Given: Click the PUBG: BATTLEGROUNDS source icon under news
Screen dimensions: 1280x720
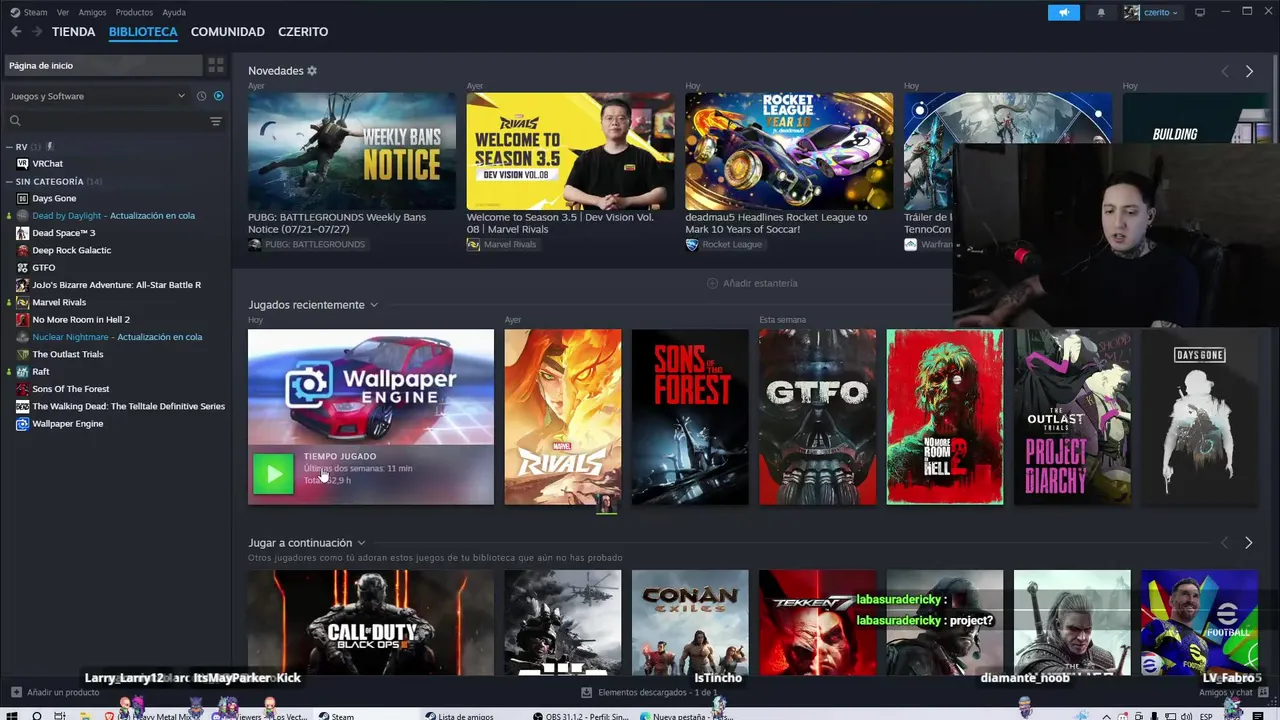Looking at the screenshot, I should coord(255,244).
